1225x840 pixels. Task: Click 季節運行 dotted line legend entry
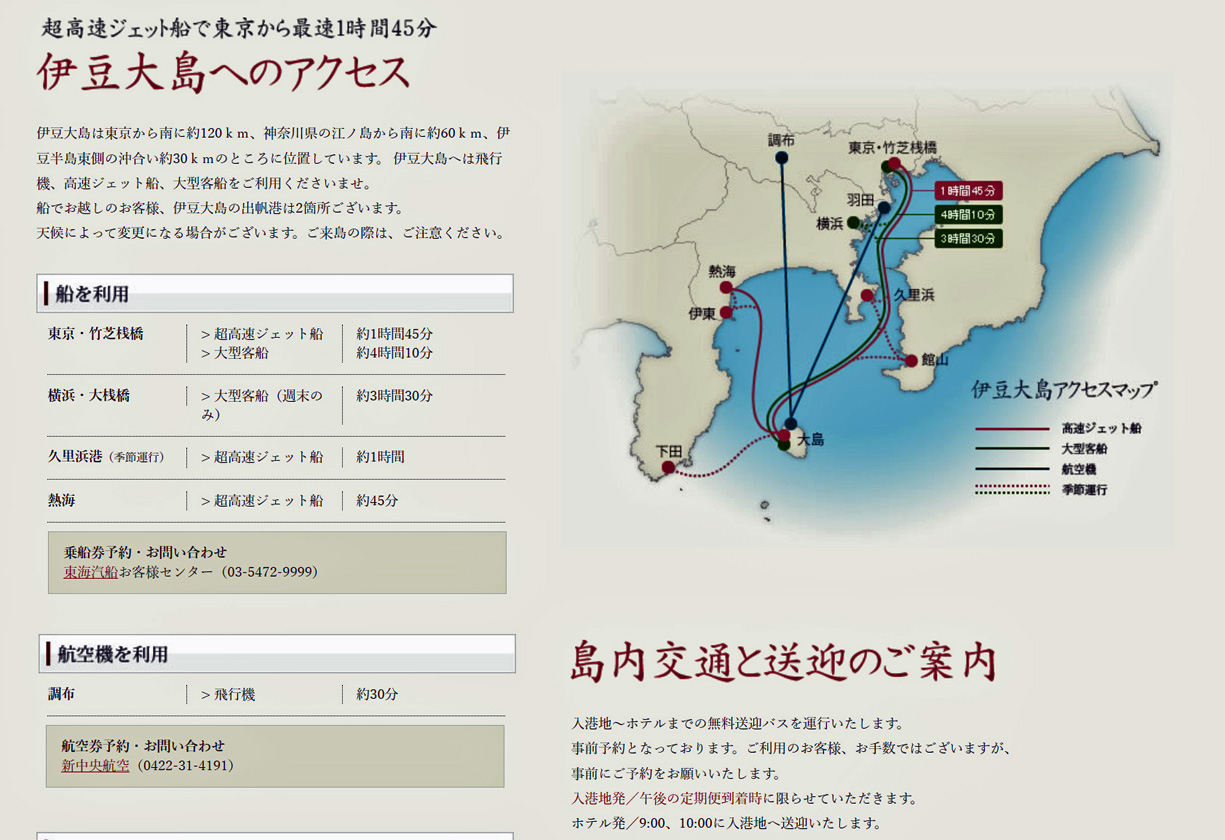tap(1084, 490)
